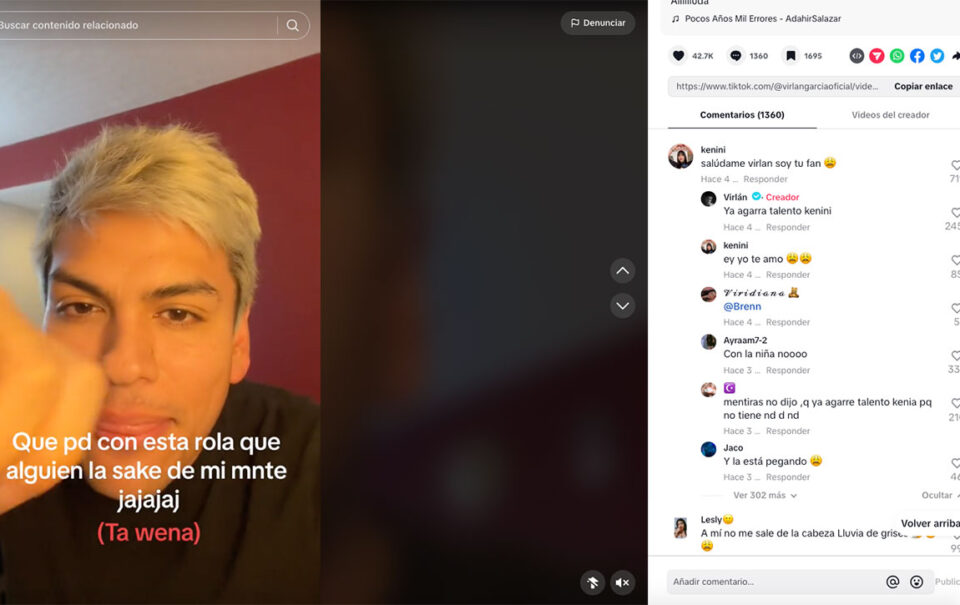Go to next video with down chevron
Viewport: 960px width, 605px height.
coord(623,306)
